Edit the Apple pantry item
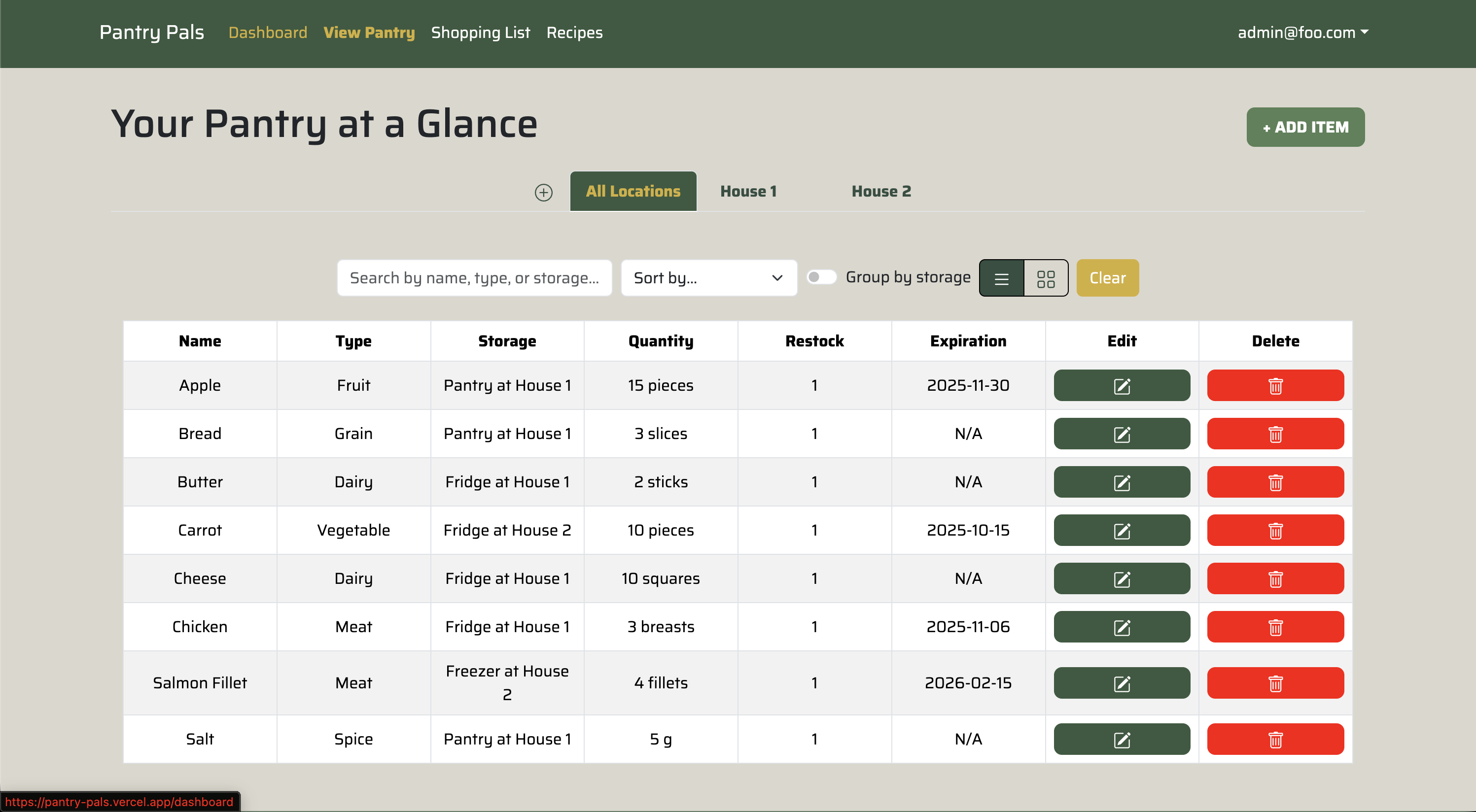This screenshot has width=1476, height=812. coord(1122,385)
